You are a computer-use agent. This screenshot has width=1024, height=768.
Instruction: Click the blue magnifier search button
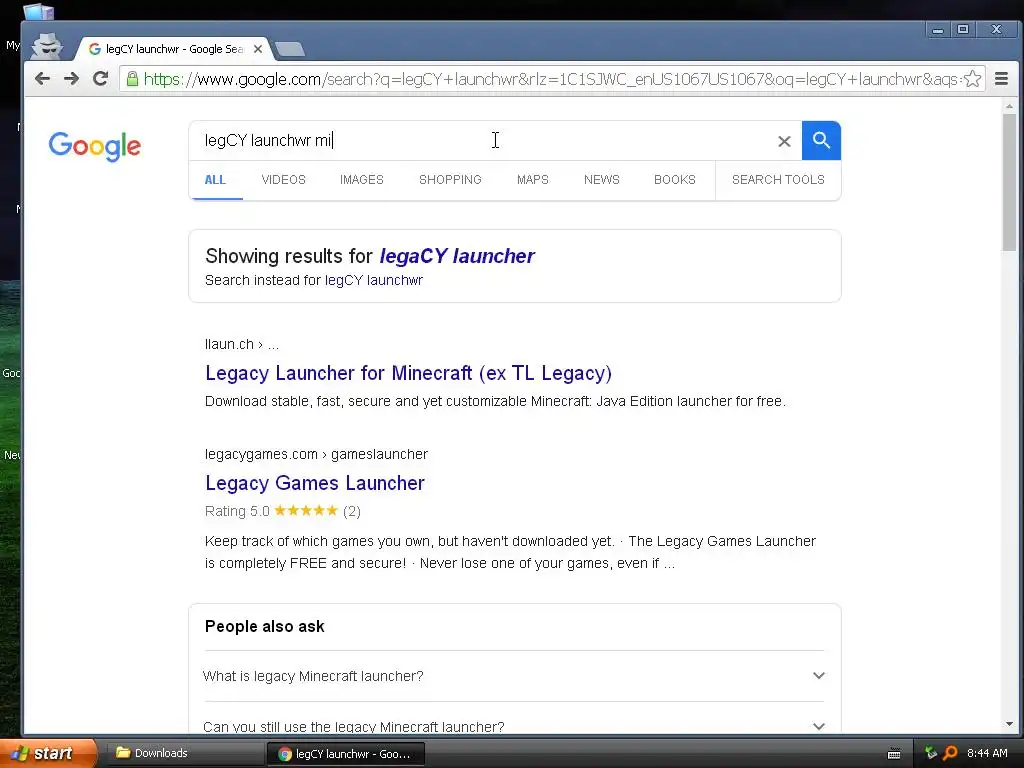tap(821, 140)
